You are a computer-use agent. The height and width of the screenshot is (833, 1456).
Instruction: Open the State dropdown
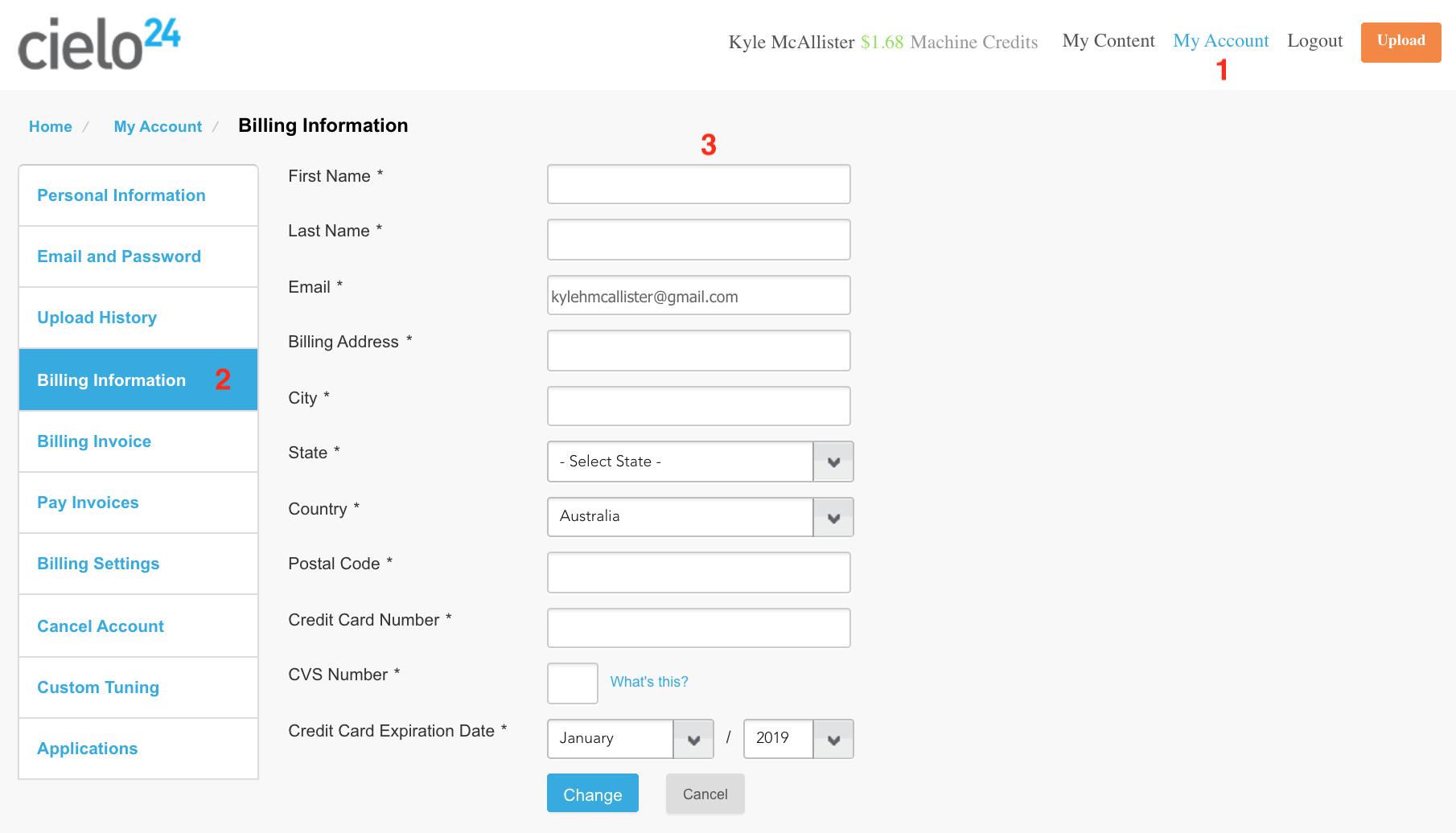(700, 462)
